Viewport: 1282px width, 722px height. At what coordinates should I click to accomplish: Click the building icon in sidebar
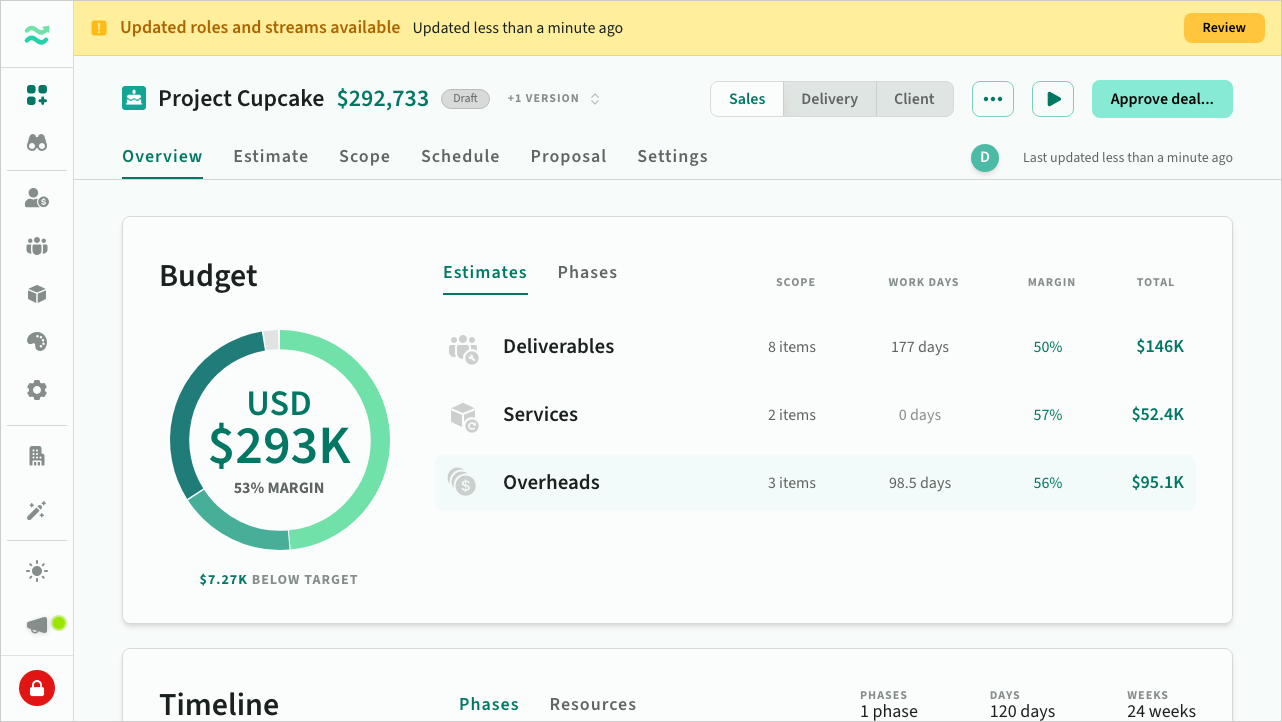click(37, 456)
